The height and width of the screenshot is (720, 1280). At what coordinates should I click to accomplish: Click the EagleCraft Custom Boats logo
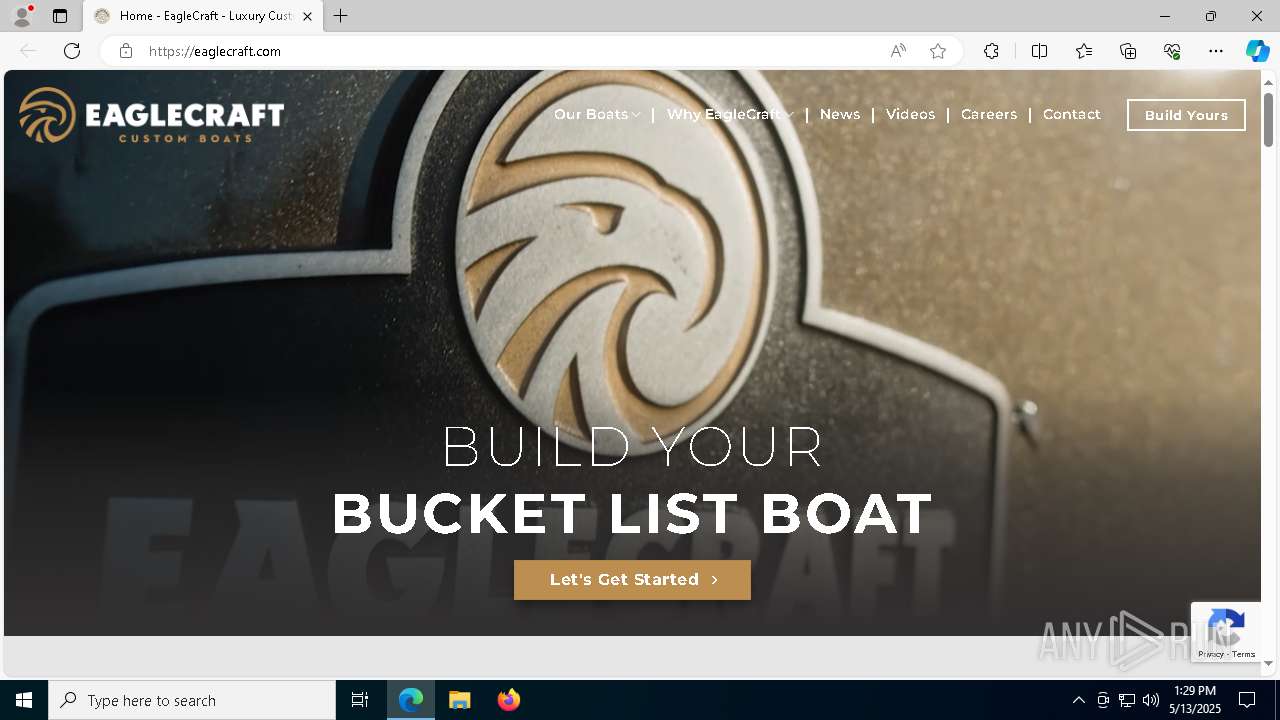pyautogui.click(x=151, y=115)
